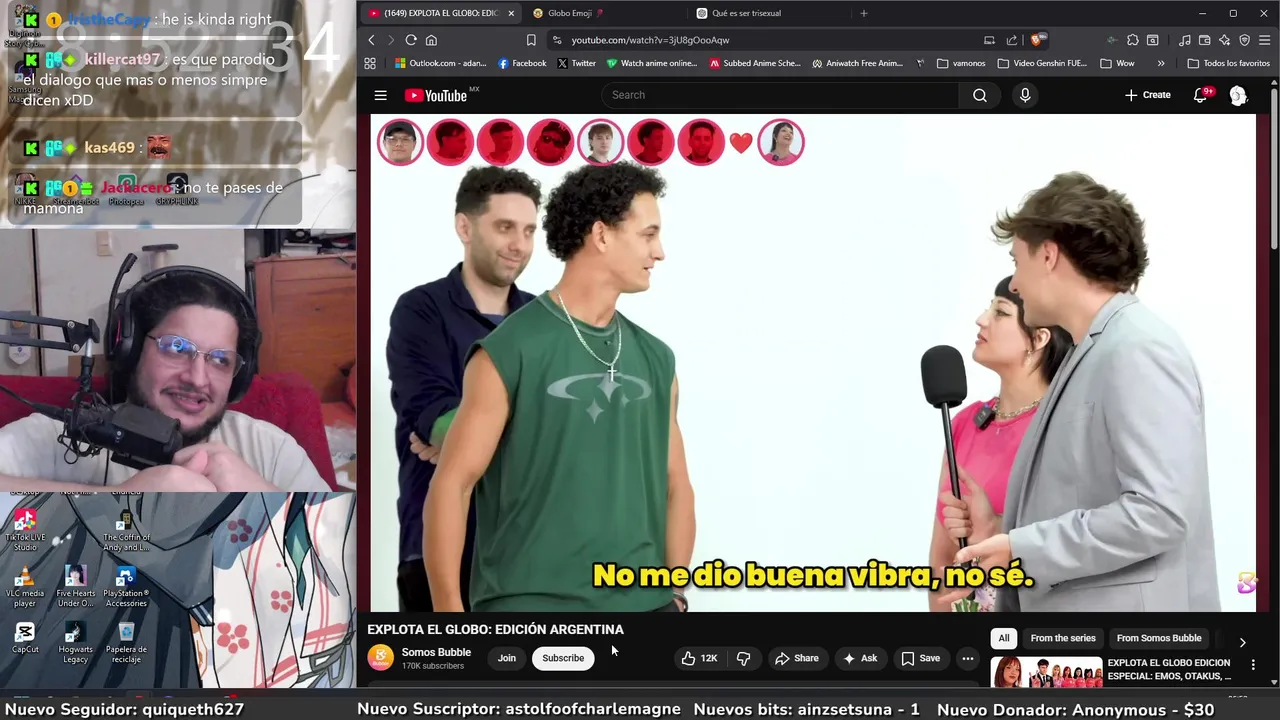Open Hogwarts Legacy desktop shortcut
1280x720 pixels.
75,643
